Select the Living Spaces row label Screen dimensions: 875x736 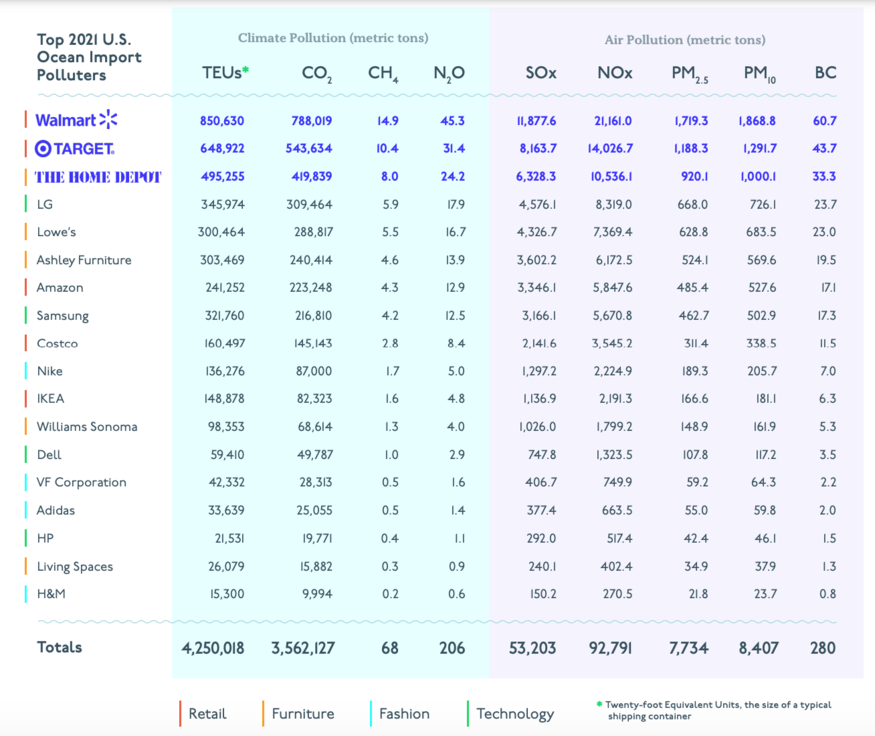[75, 566]
